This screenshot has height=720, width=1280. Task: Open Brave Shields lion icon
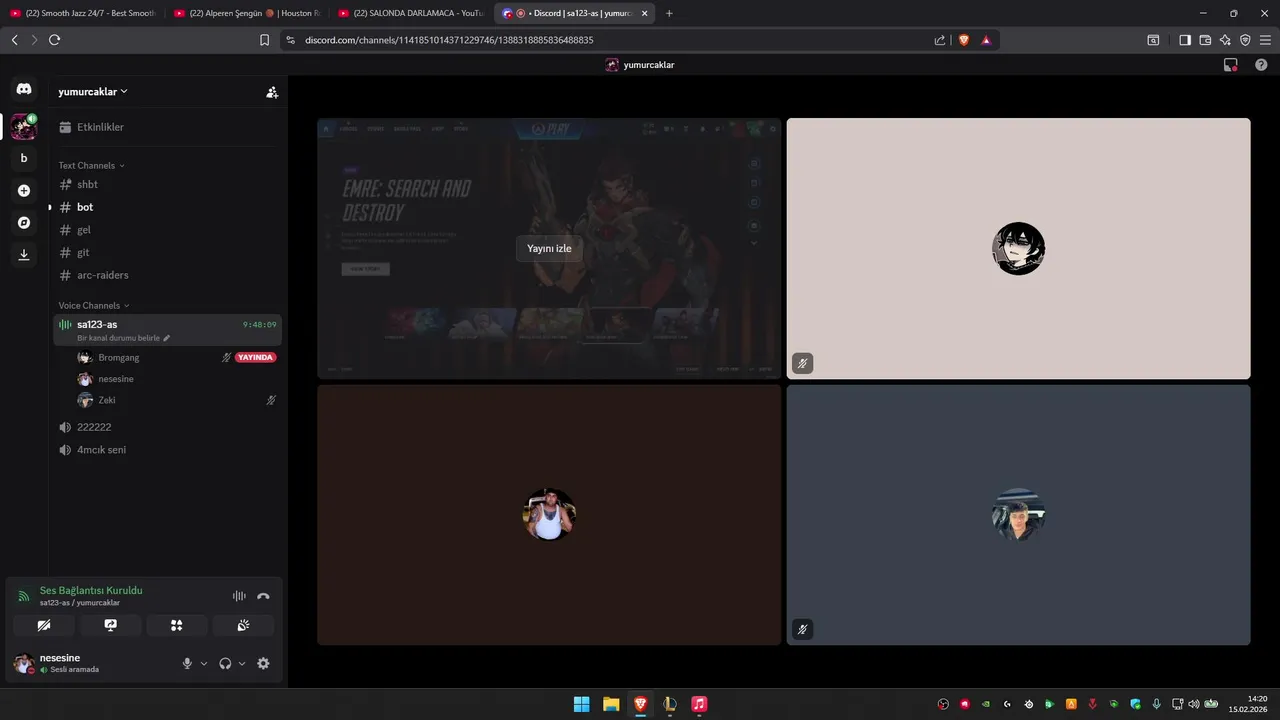964,40
